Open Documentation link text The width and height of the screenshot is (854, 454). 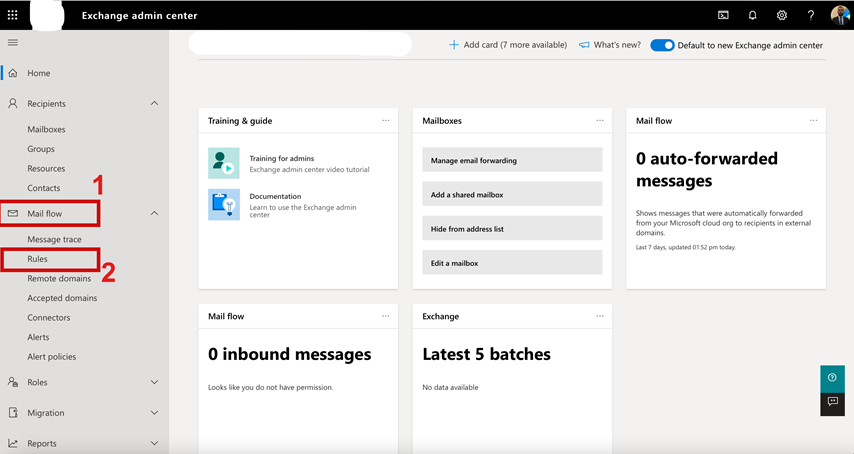275,196
